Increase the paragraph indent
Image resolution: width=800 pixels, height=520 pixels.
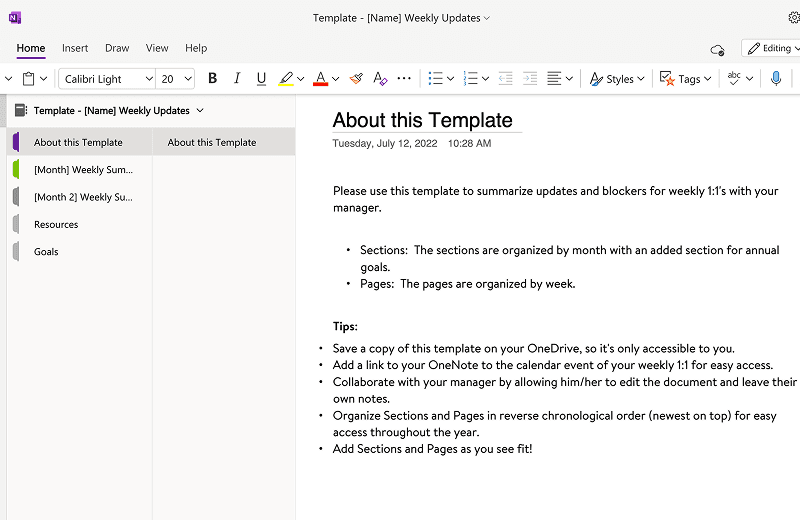(530, 79)
